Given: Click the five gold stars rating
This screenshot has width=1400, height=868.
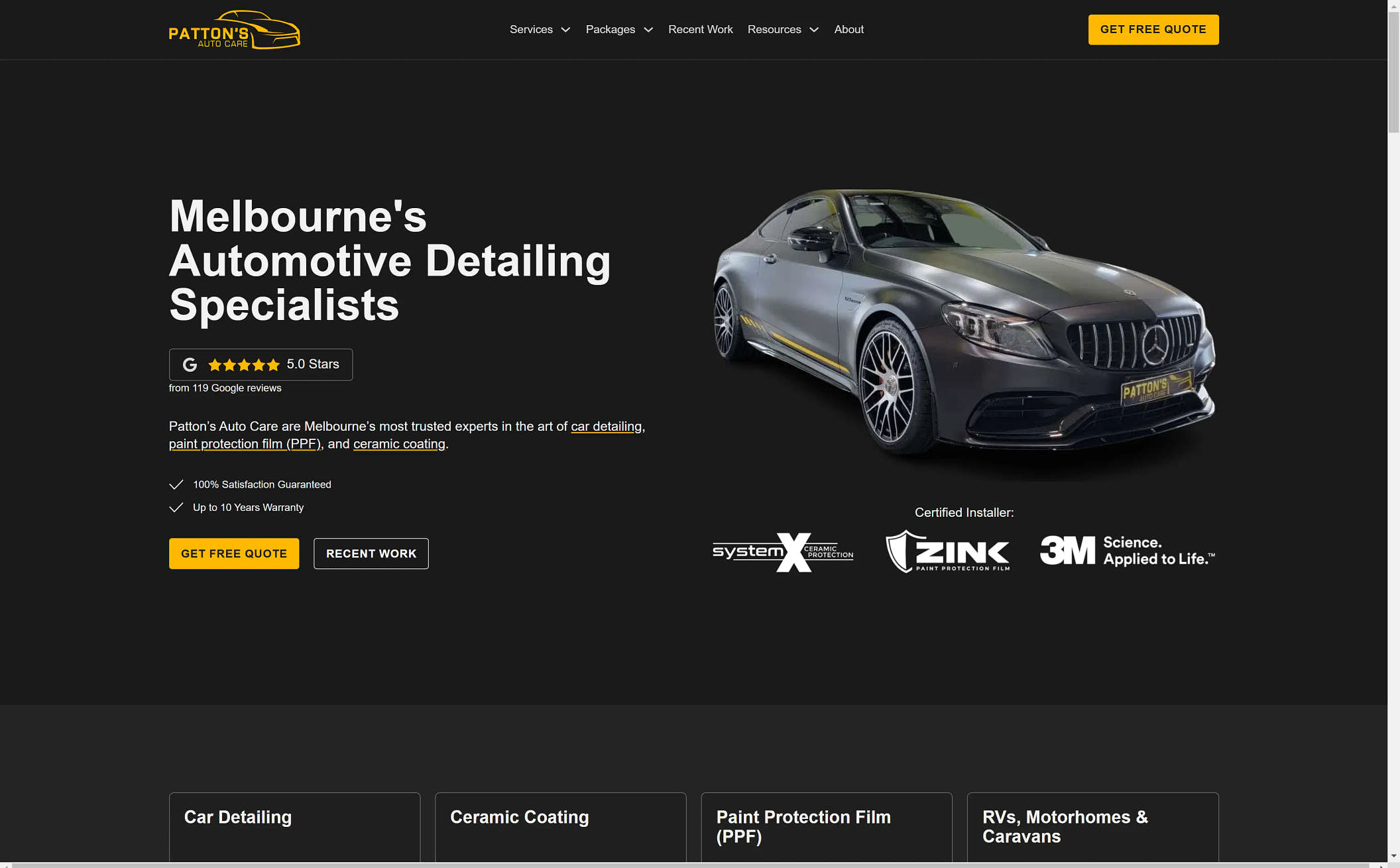Looking at the screenshot, I should 244,364.
